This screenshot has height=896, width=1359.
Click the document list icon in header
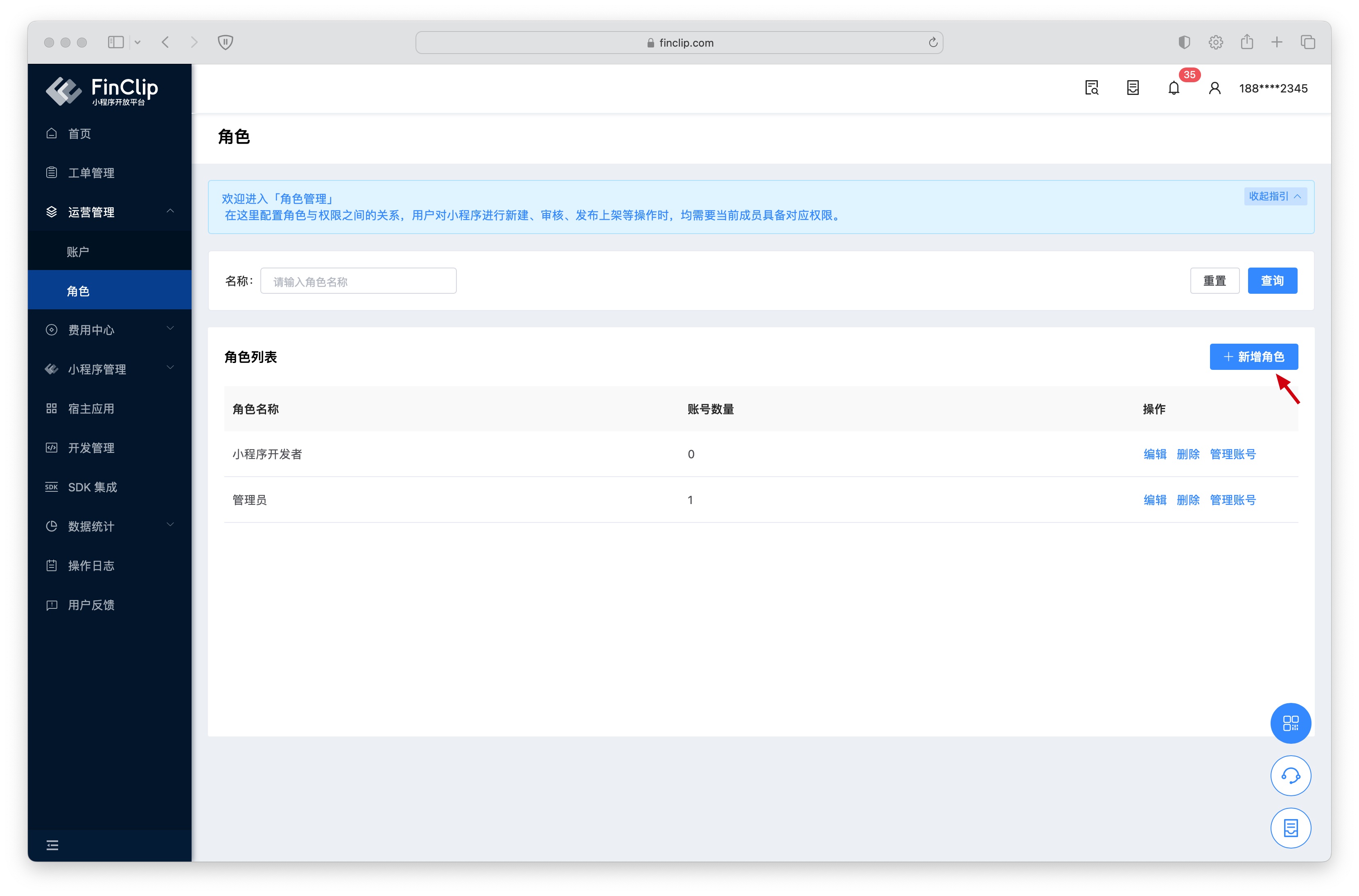point(1132,88)
